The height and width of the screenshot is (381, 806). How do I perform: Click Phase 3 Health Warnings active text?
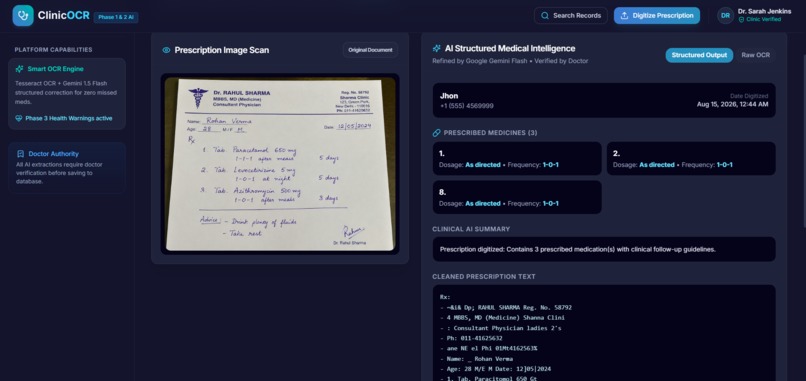68,118
